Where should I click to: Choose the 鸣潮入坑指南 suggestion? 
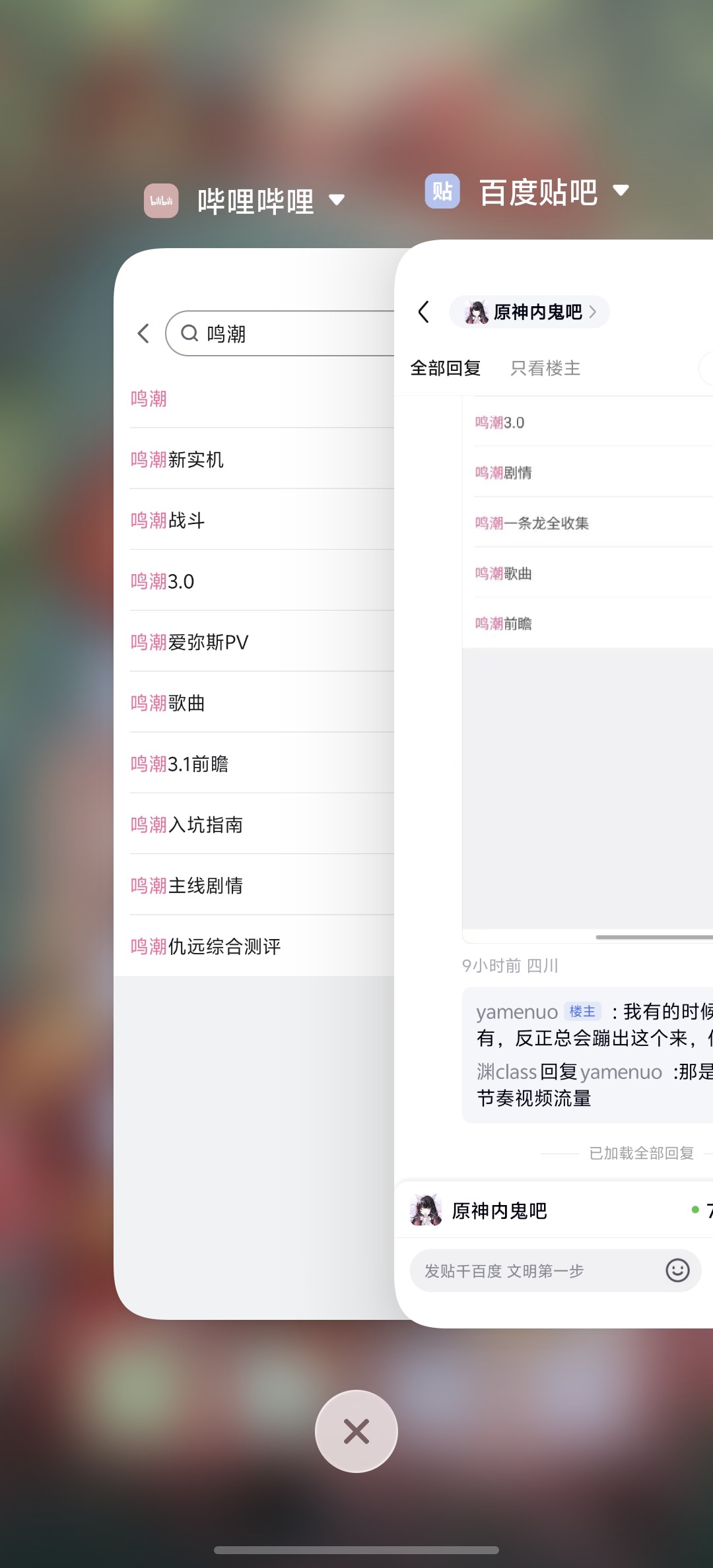coord(187,825)
